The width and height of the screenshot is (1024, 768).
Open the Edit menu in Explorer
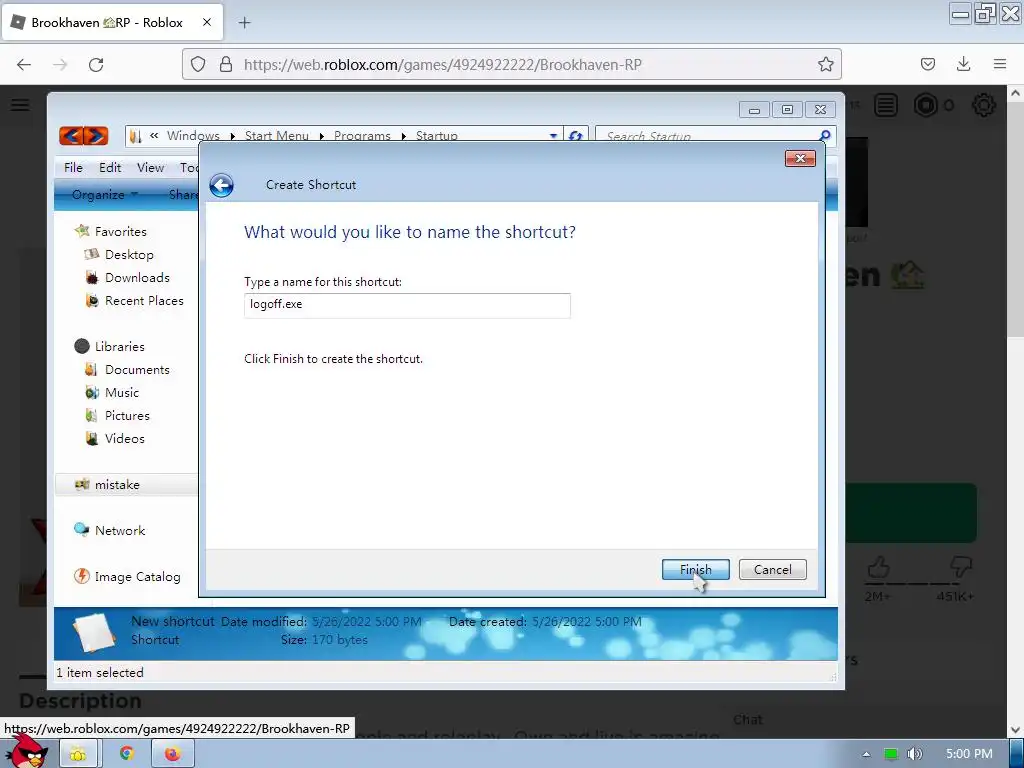[x=110, y=168]
